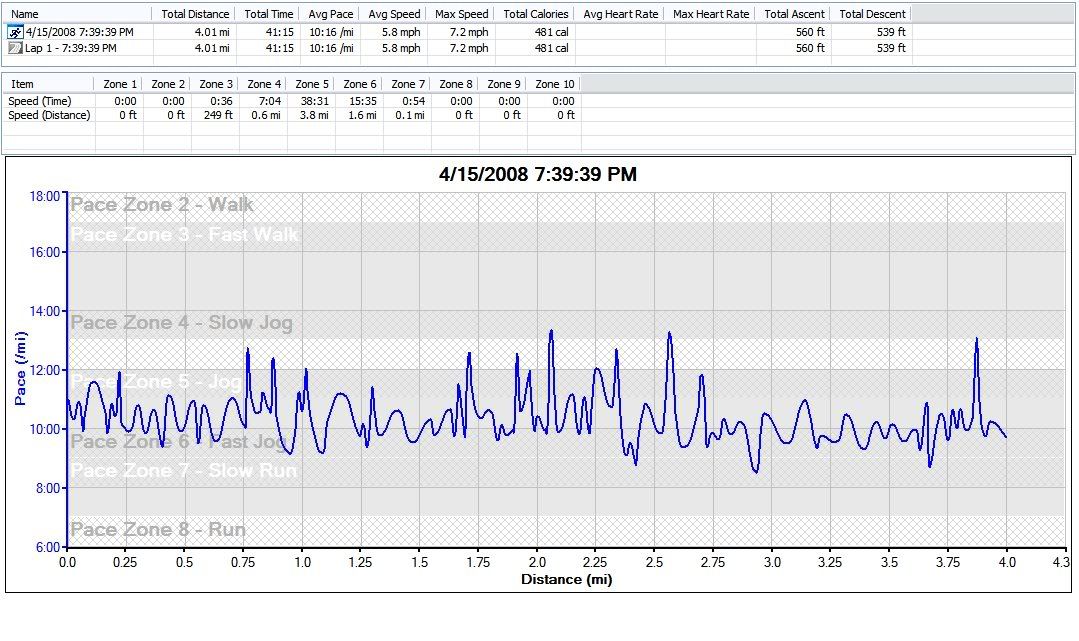
Task: Click the Total Calories column header
Action: 536,14
